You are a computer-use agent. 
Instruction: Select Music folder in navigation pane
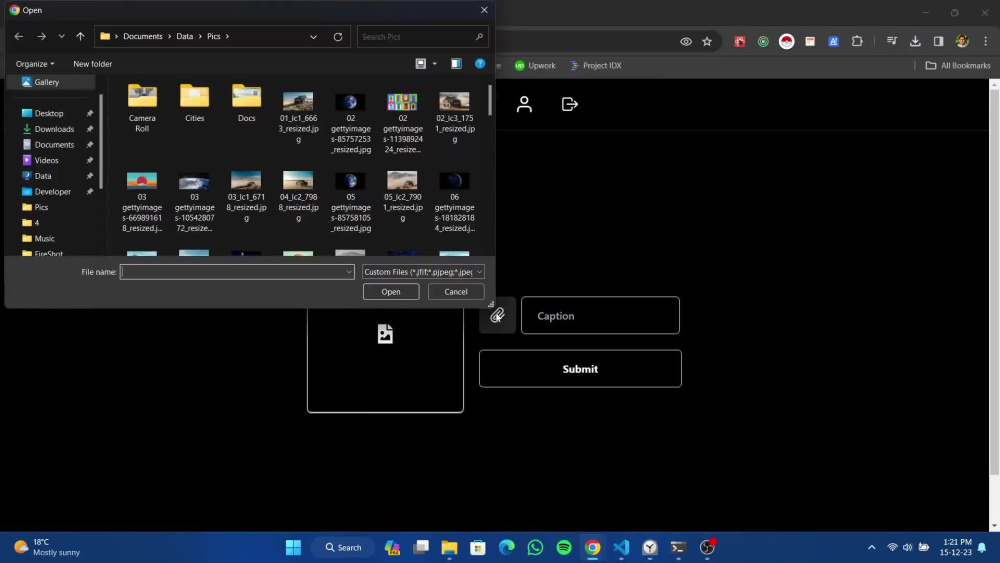pyautogui.click(x=44, y=238)
